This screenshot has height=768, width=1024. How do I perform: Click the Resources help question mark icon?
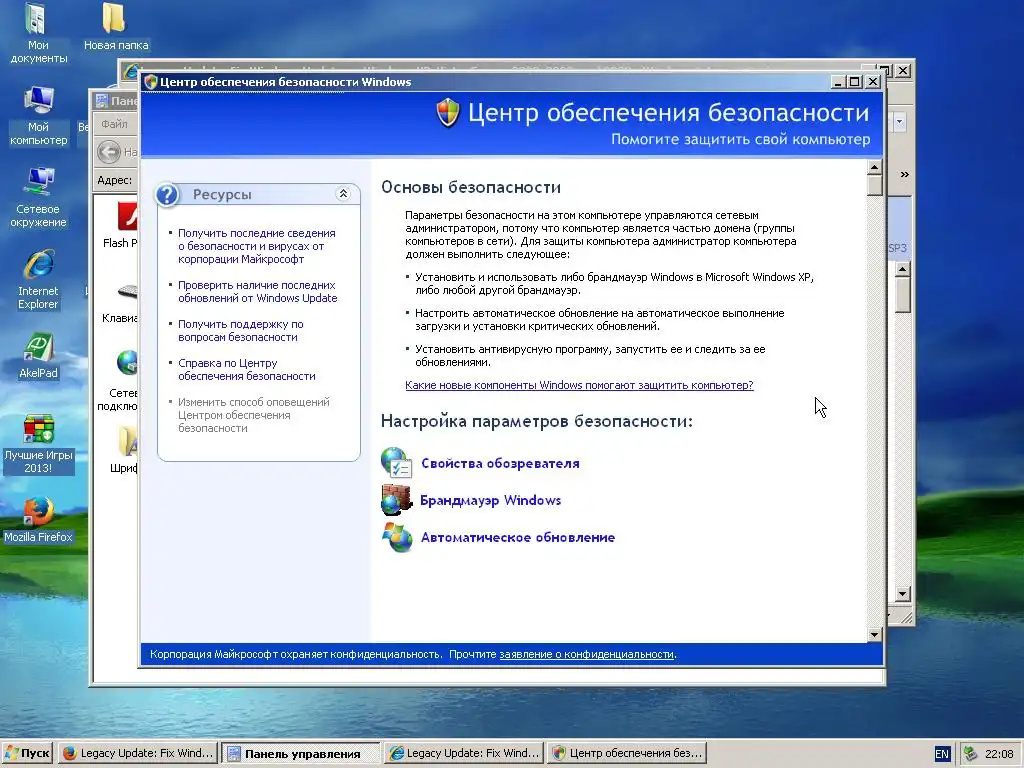pos(167,194)
